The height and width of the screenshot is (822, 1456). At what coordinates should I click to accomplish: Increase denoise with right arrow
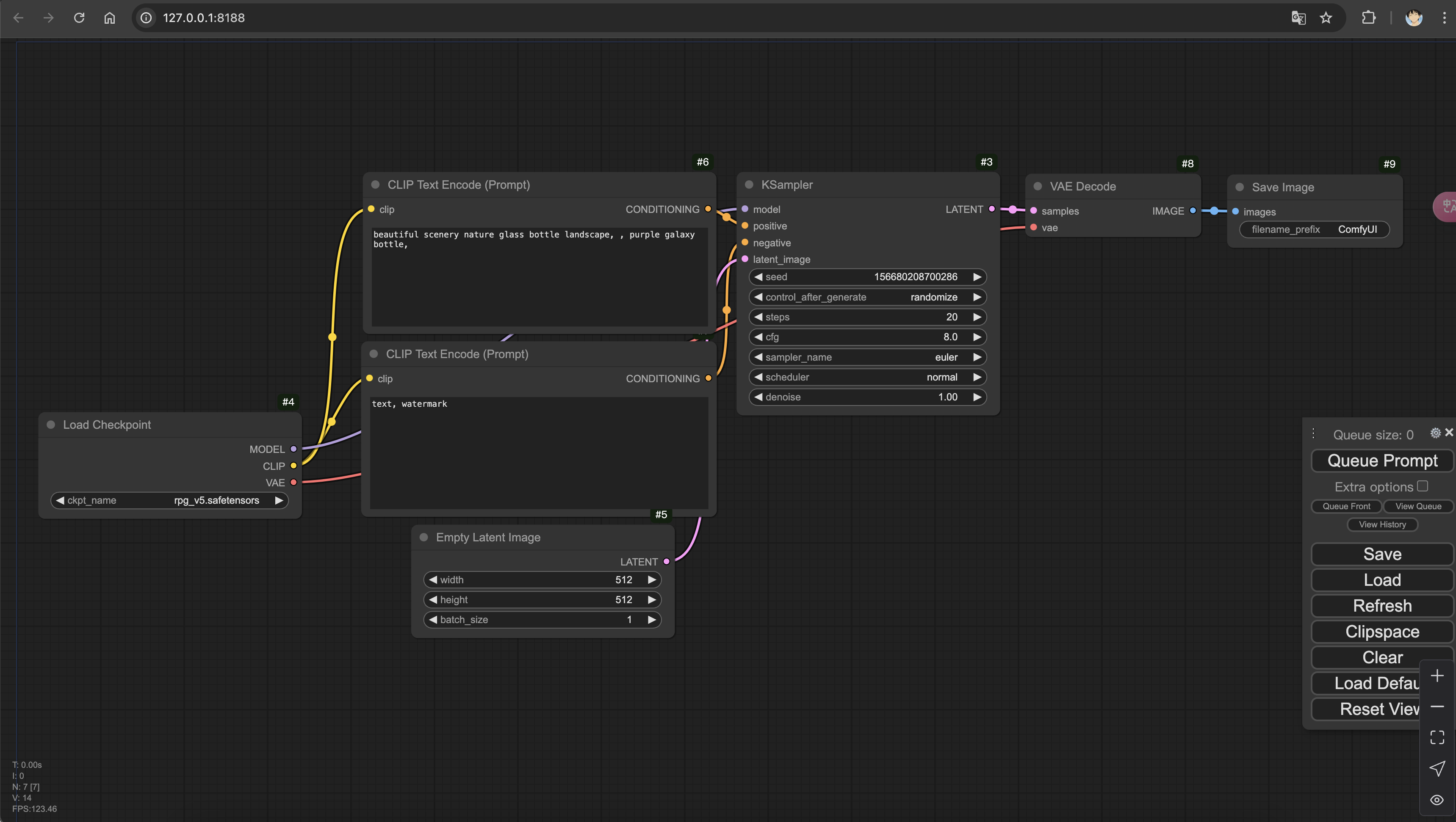pyautogui.click(x=977, y=397)
